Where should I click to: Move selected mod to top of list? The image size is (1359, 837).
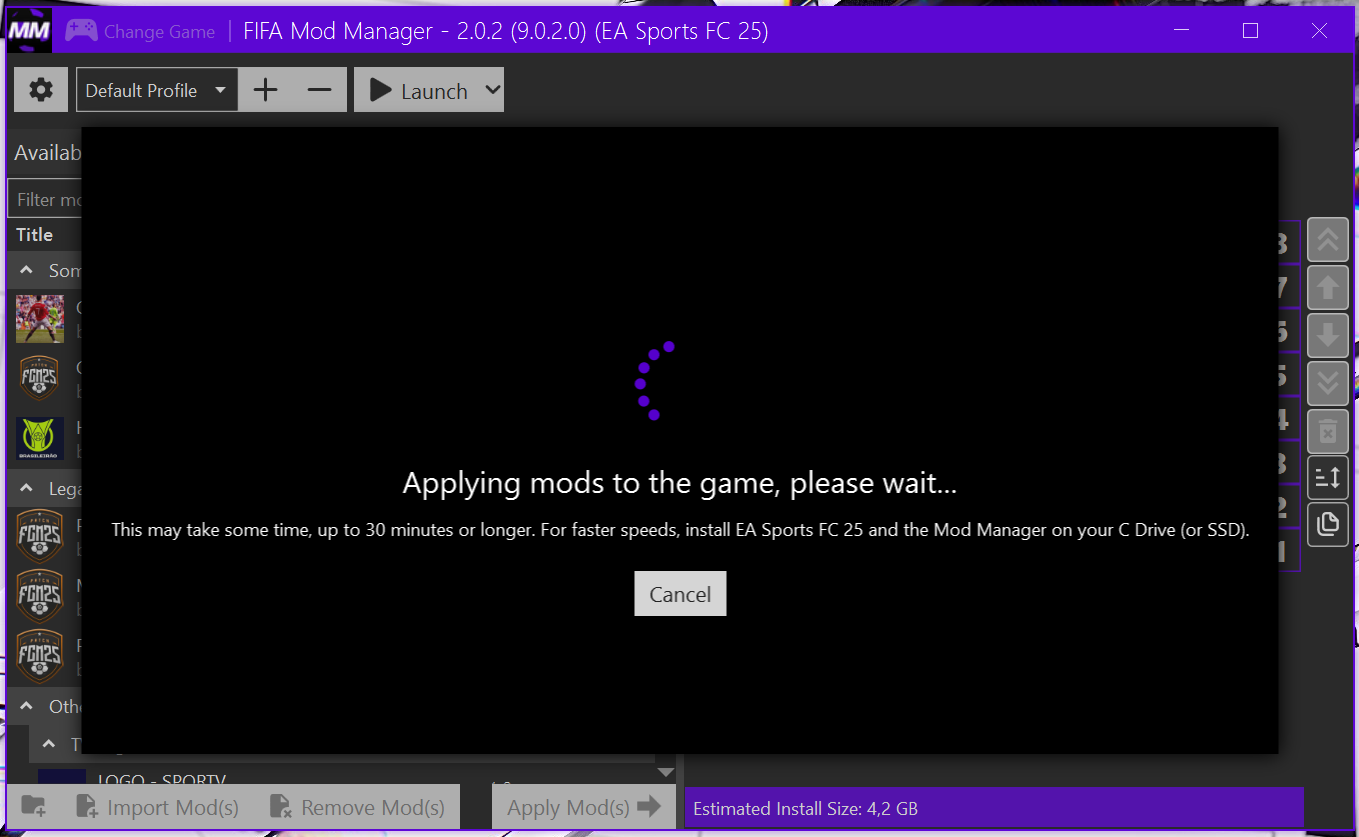(x=1327, y=240)
